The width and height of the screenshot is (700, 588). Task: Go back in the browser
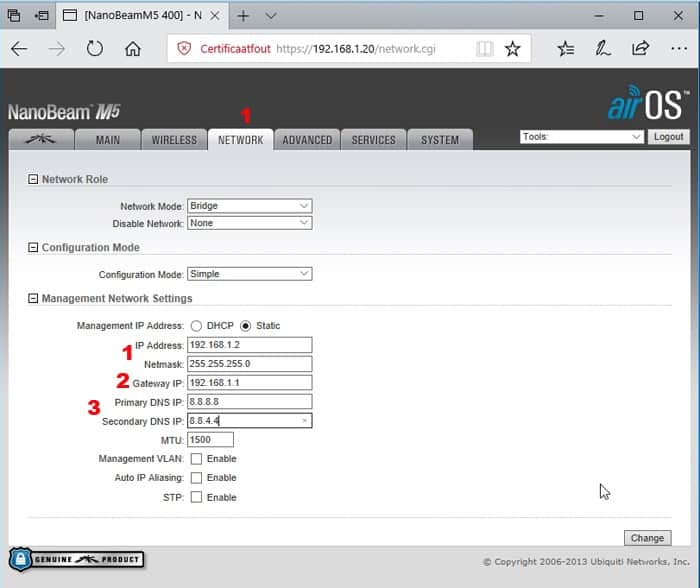click(x=19, y=49)
